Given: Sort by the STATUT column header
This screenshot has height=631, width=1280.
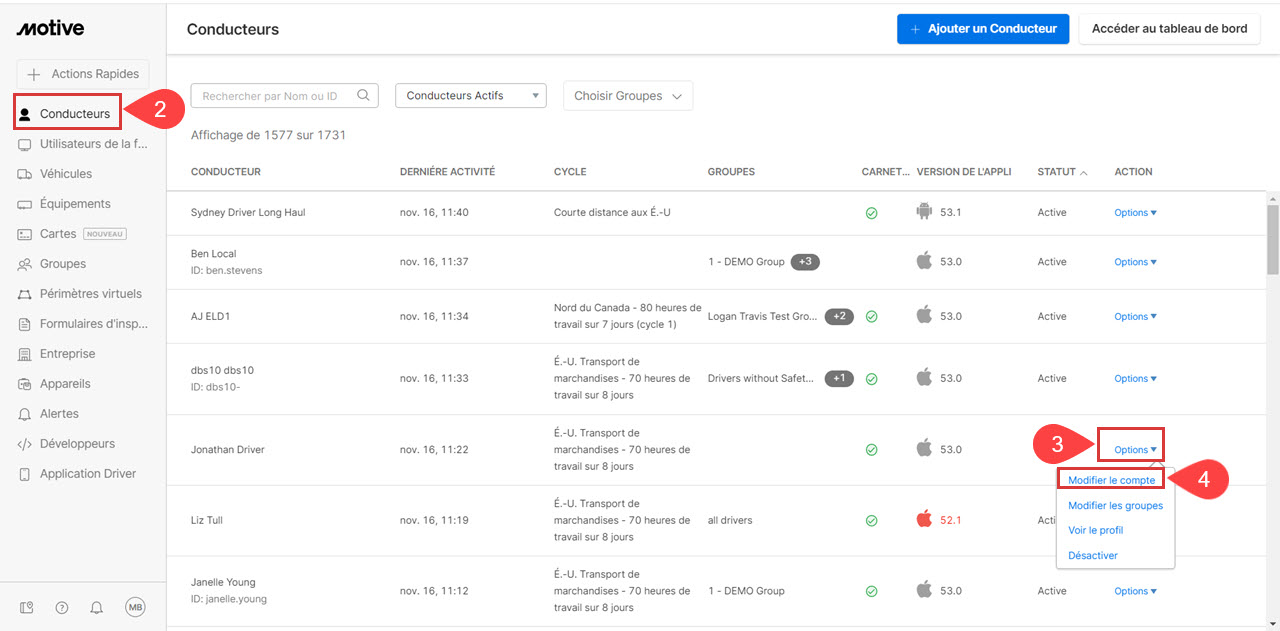Looking at the screenshot, I should (1063, 172).
